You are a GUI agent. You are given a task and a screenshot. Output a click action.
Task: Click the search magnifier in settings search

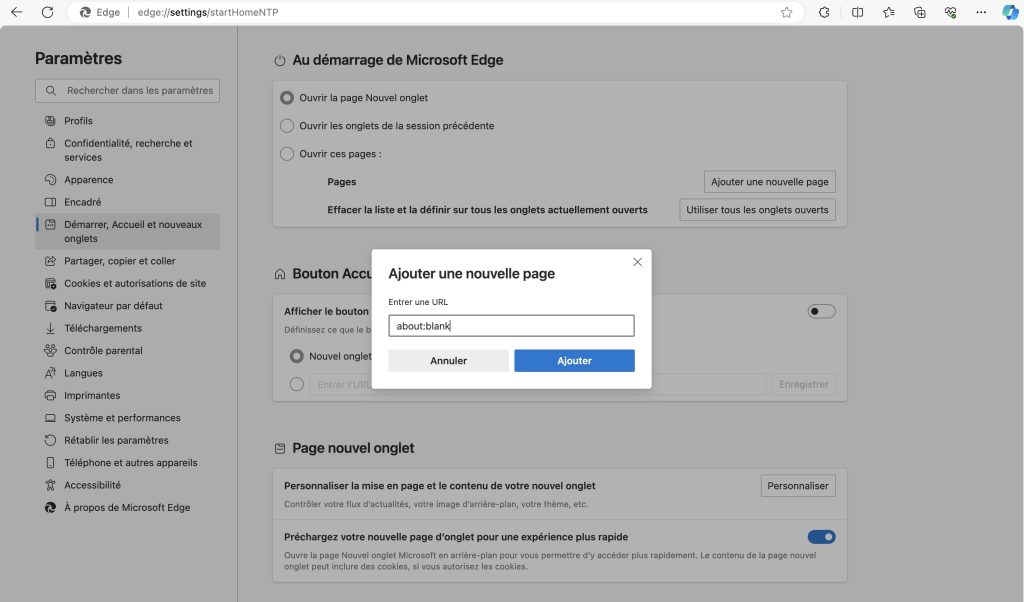coord(50,91)
